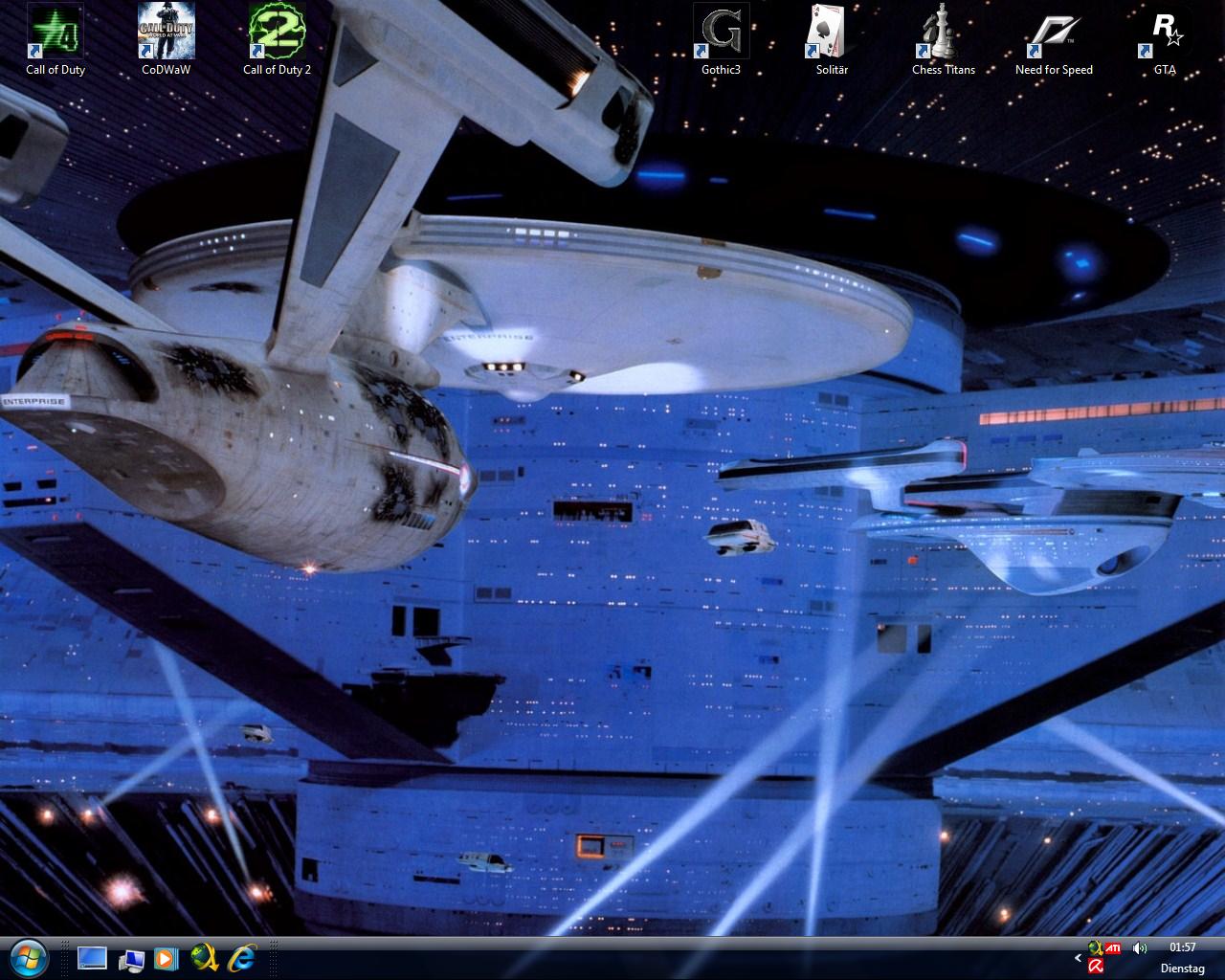
Task: Launch the Chess Titans shortcut
Action: 943,32
